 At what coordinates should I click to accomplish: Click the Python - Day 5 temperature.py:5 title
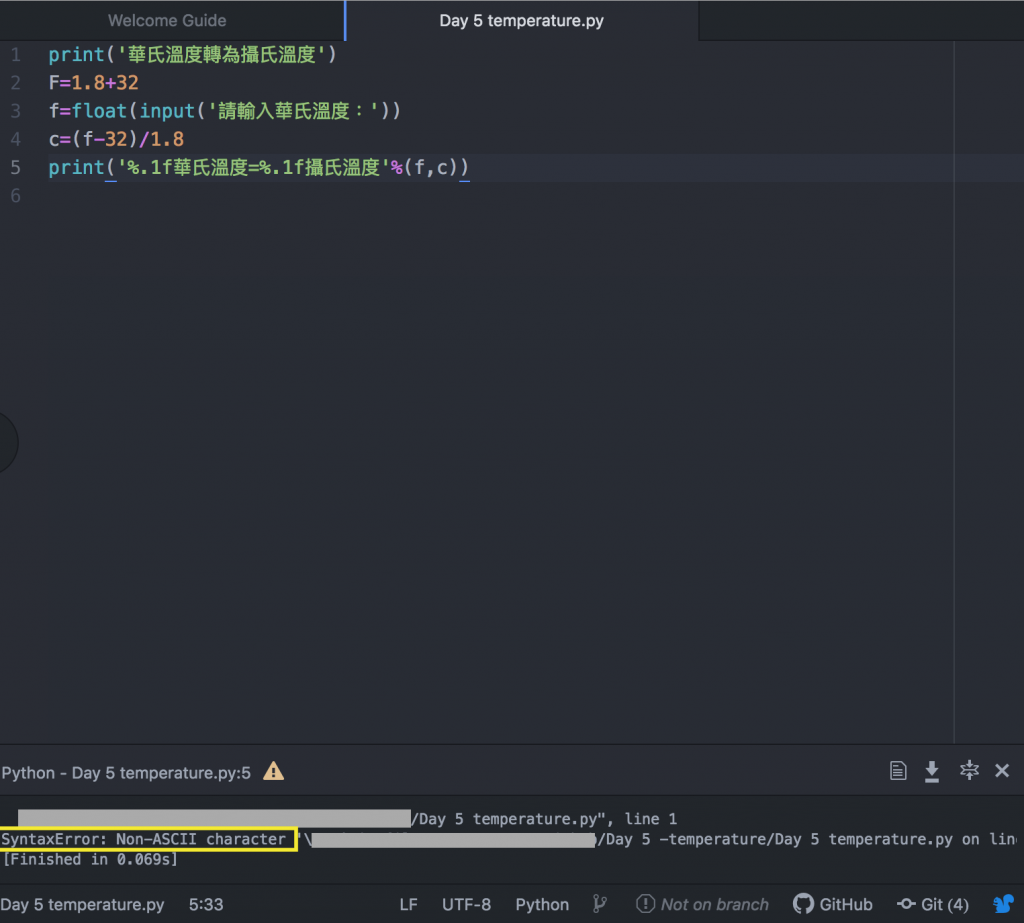pyautogui.click(x=126, y=773)
